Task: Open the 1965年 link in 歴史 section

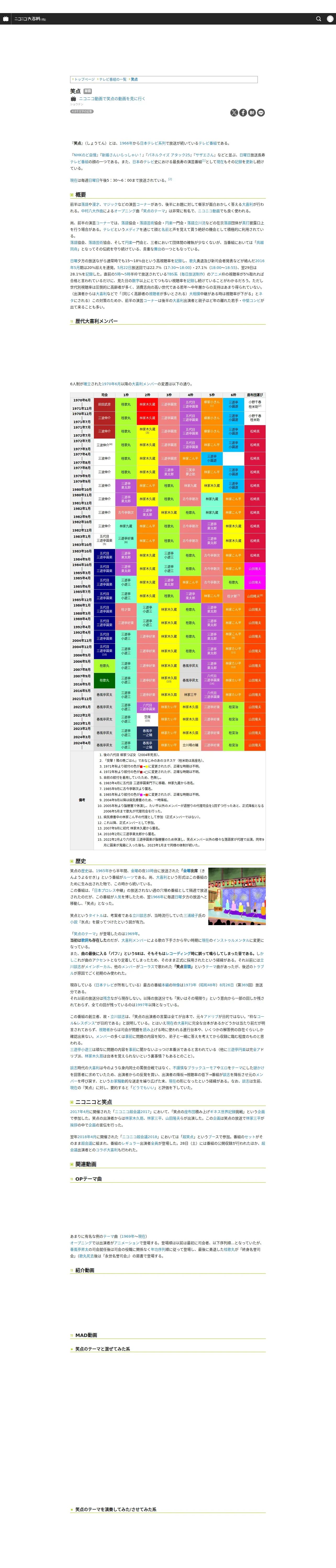Action: (x=102, y=871)
